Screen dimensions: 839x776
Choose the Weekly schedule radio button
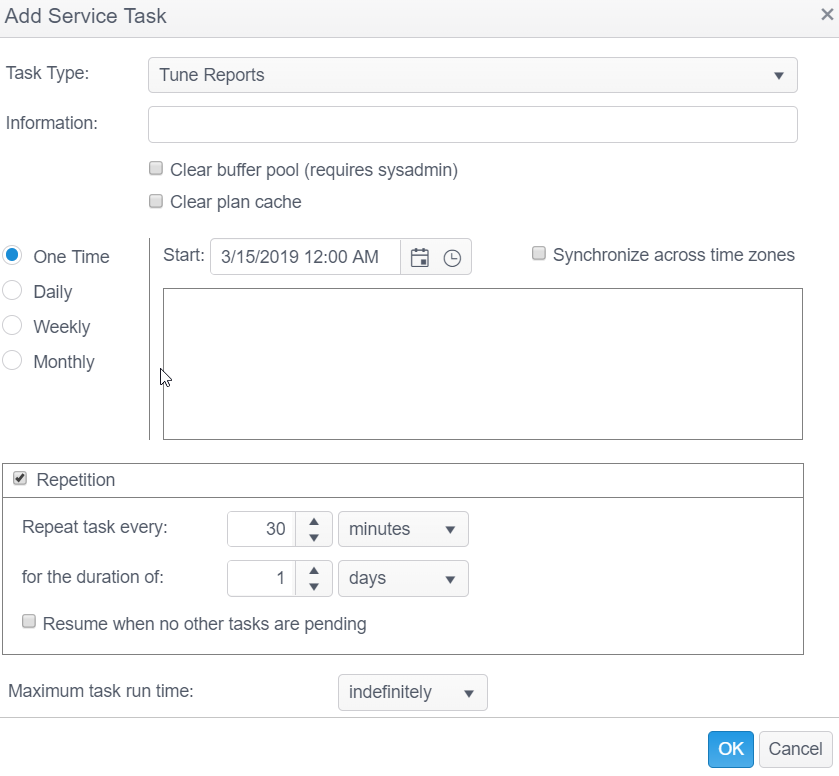click(12, 326)
